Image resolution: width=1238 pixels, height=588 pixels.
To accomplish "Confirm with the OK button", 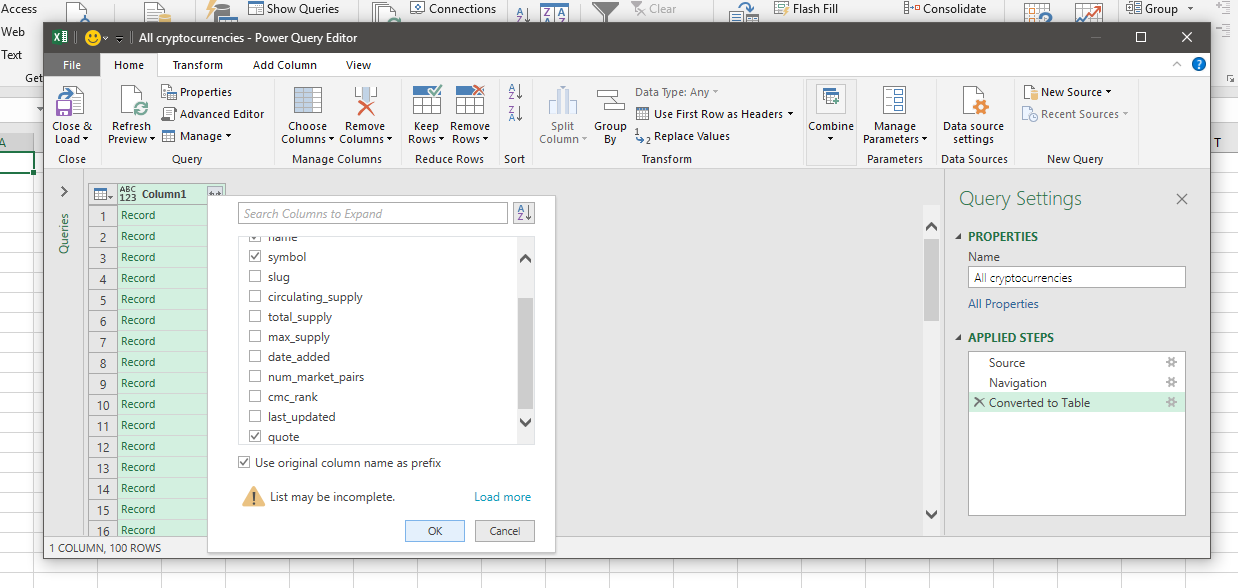I will [435, 531].
